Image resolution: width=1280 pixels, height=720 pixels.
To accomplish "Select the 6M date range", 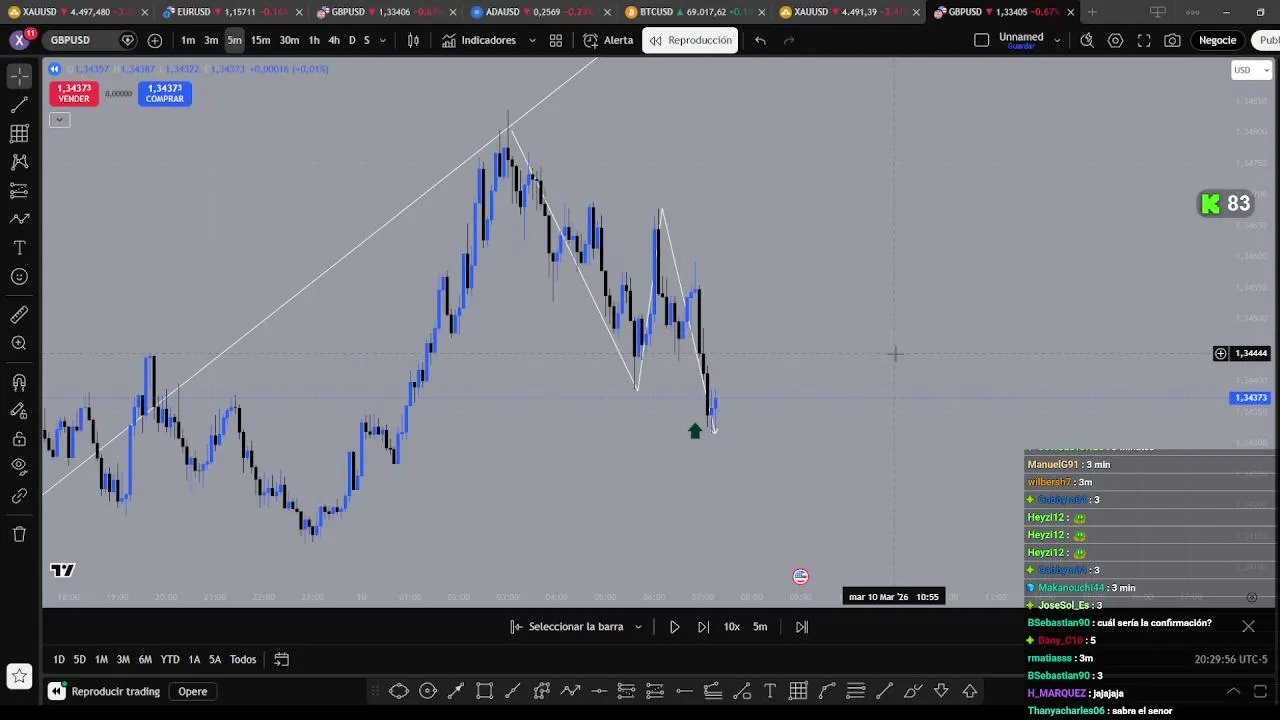I will tap(145, 659).
